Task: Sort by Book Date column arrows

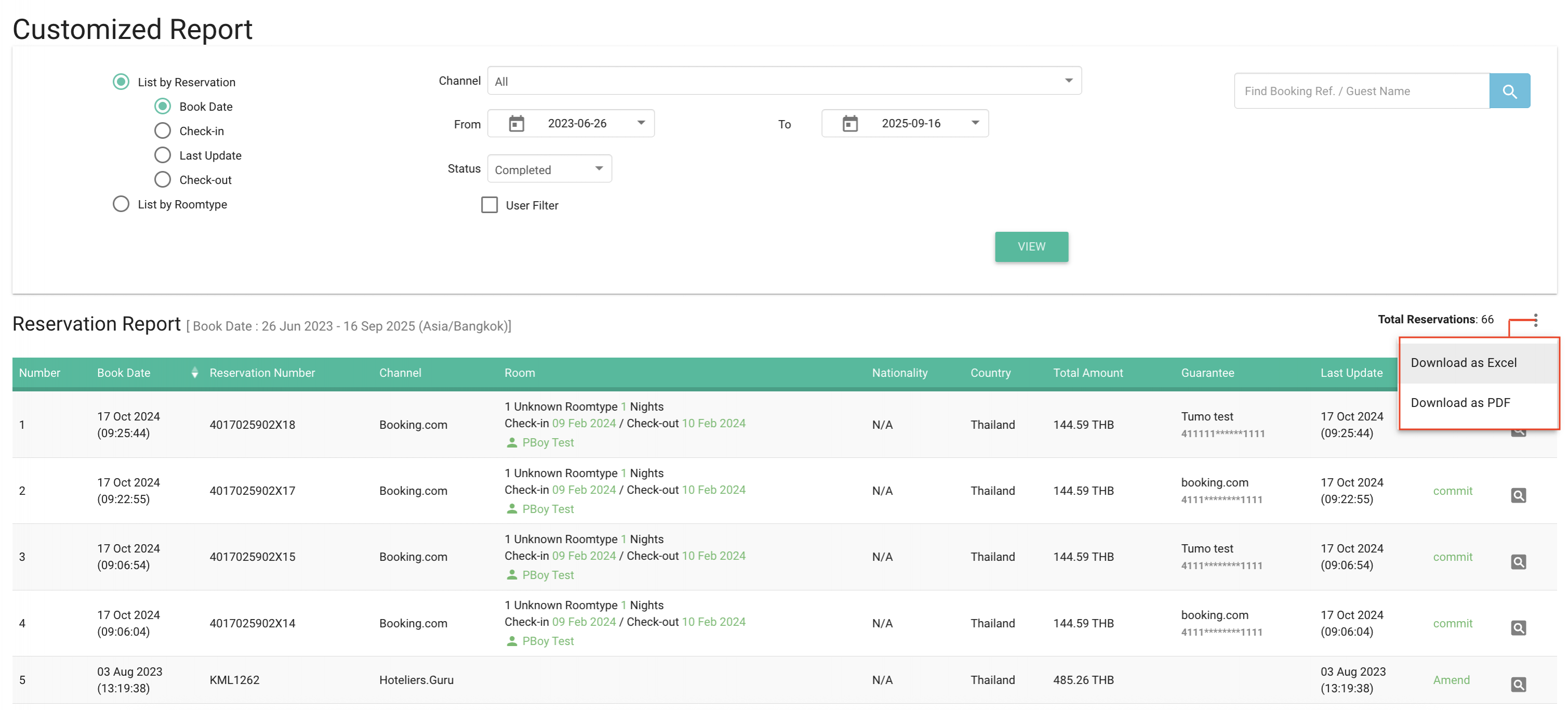Action: tap(195, 373)
